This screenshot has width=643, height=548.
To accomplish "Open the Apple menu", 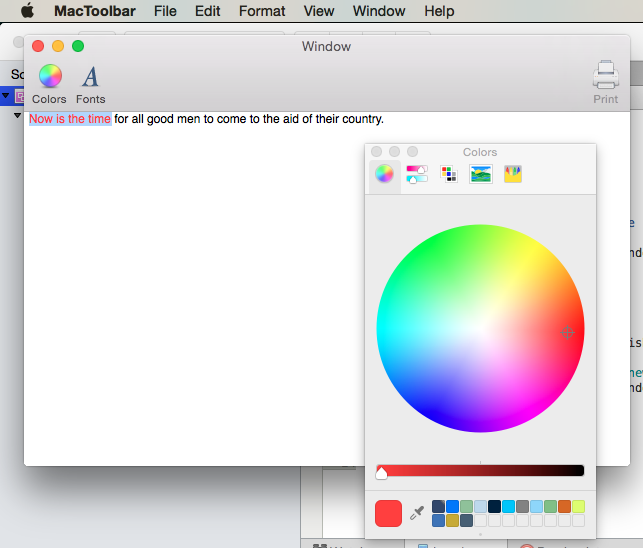I will [x=27, y=11].
